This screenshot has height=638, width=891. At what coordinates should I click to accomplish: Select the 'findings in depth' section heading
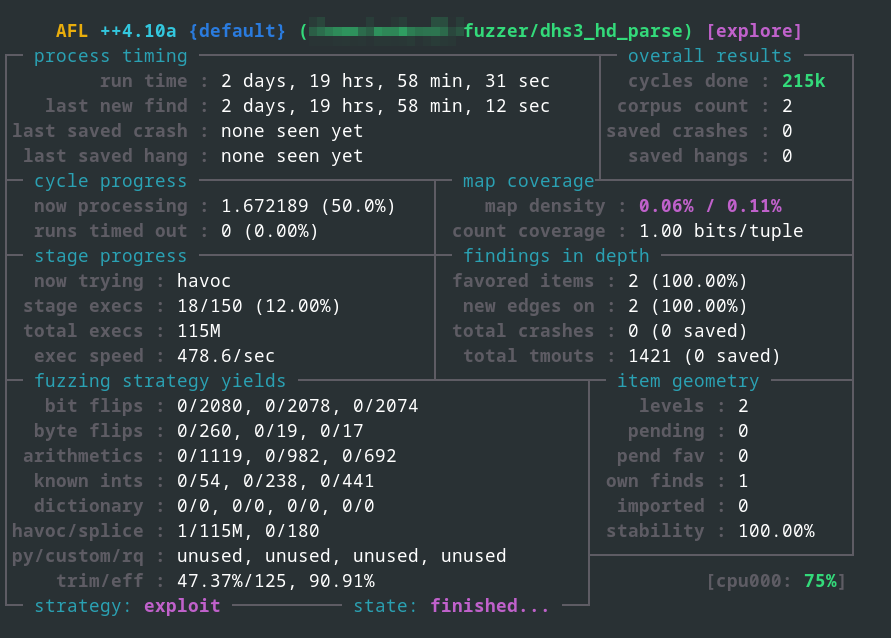click(x=556, y=256)
